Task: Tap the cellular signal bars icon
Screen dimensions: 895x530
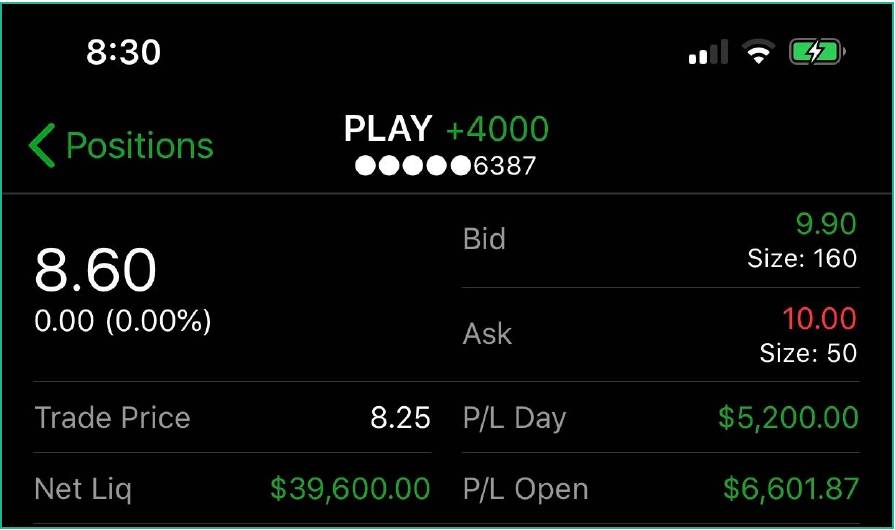Action: 708,52
